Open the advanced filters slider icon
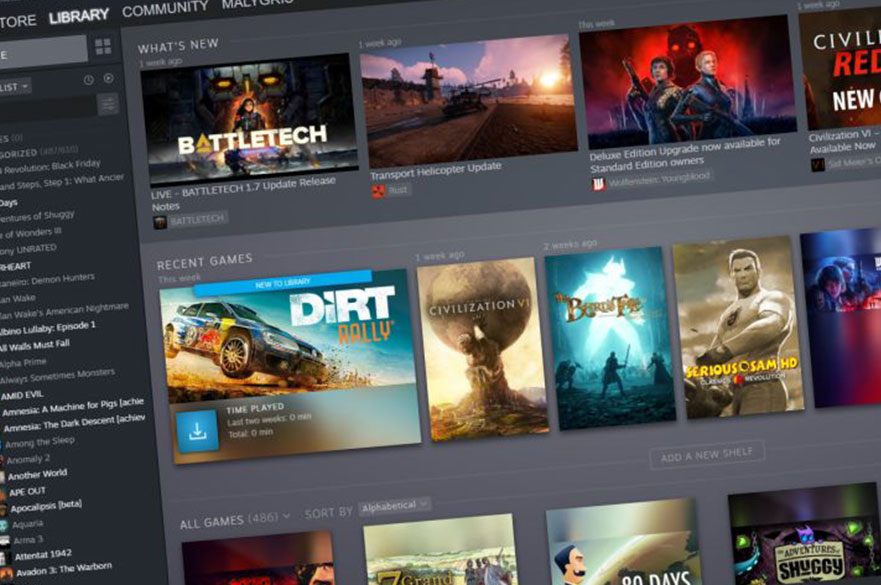This screenshot has width=881, height=585. pyautogui.click(x=107, y=104)
